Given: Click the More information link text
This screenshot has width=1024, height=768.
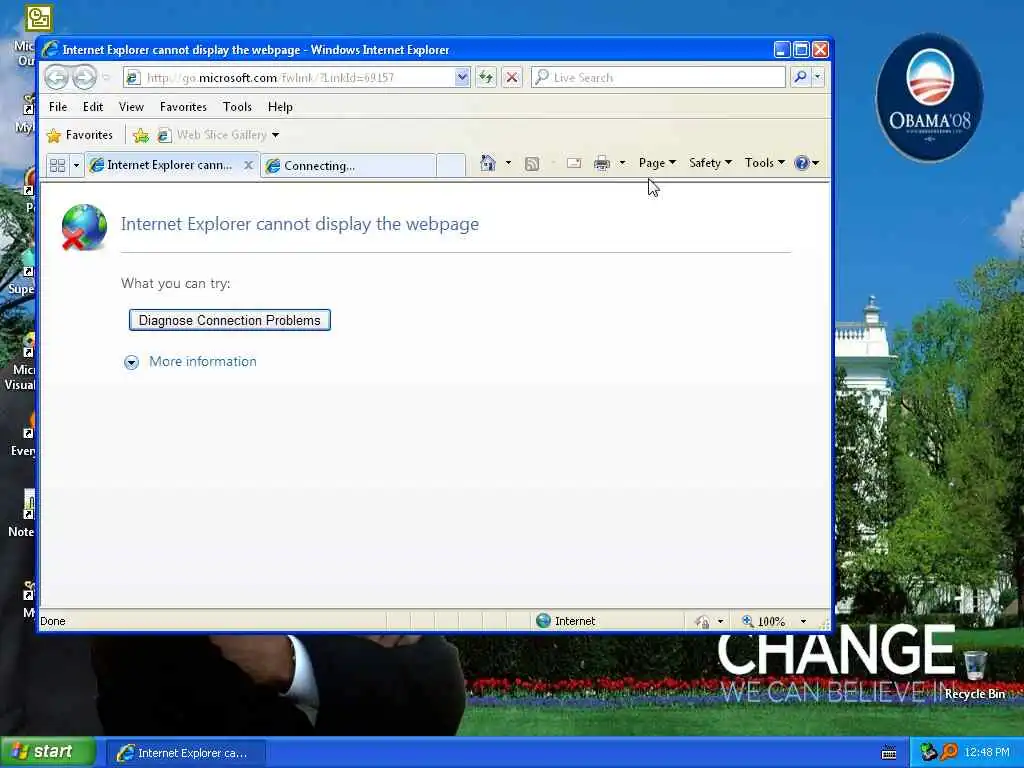Looking at the screenshot, I should [x=202, y=362].
